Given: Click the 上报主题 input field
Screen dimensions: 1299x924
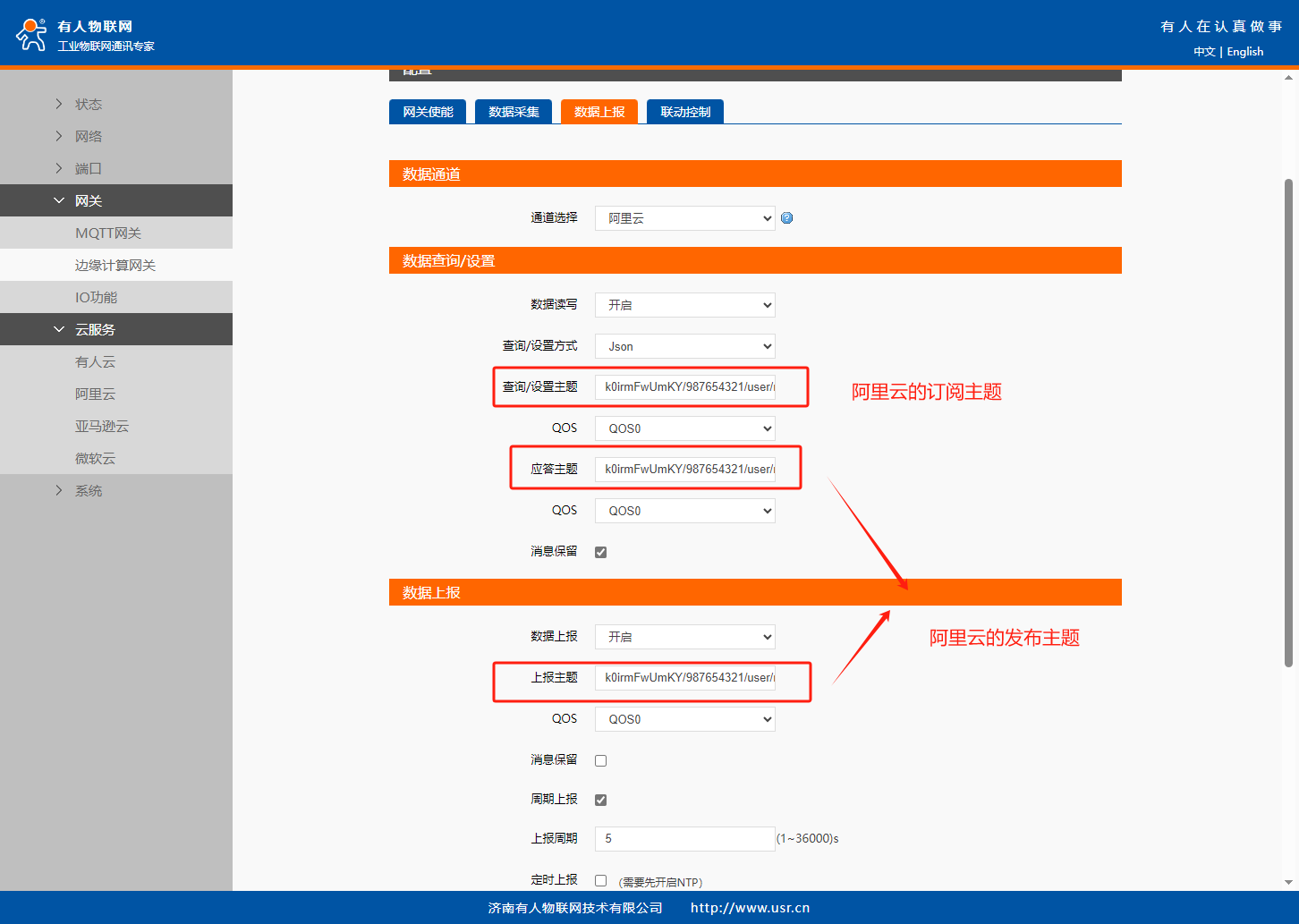Looking at the screenshot, I should click(x=685, y=677).
